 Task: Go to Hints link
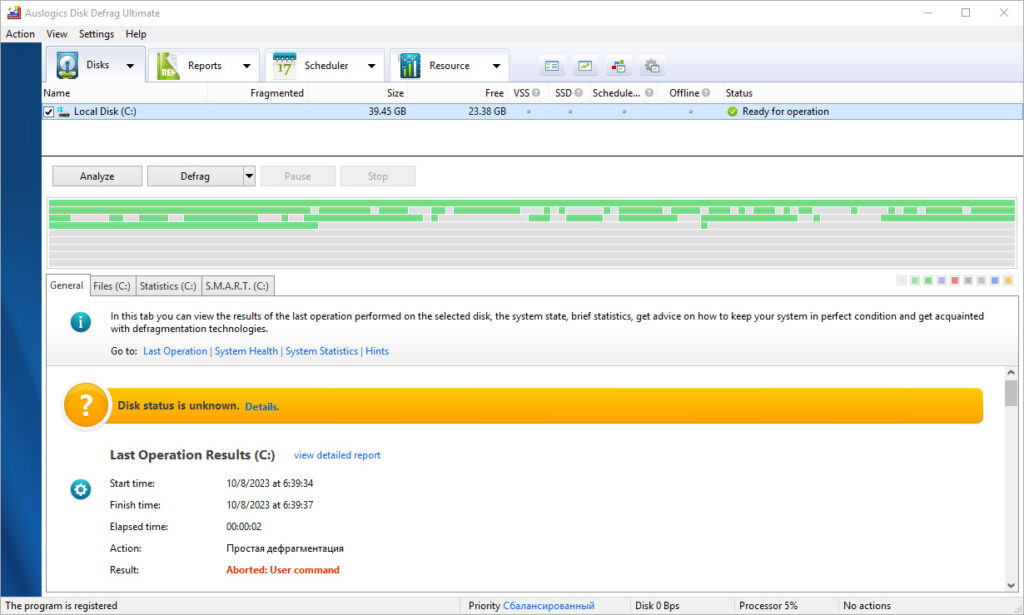(377, 351)
